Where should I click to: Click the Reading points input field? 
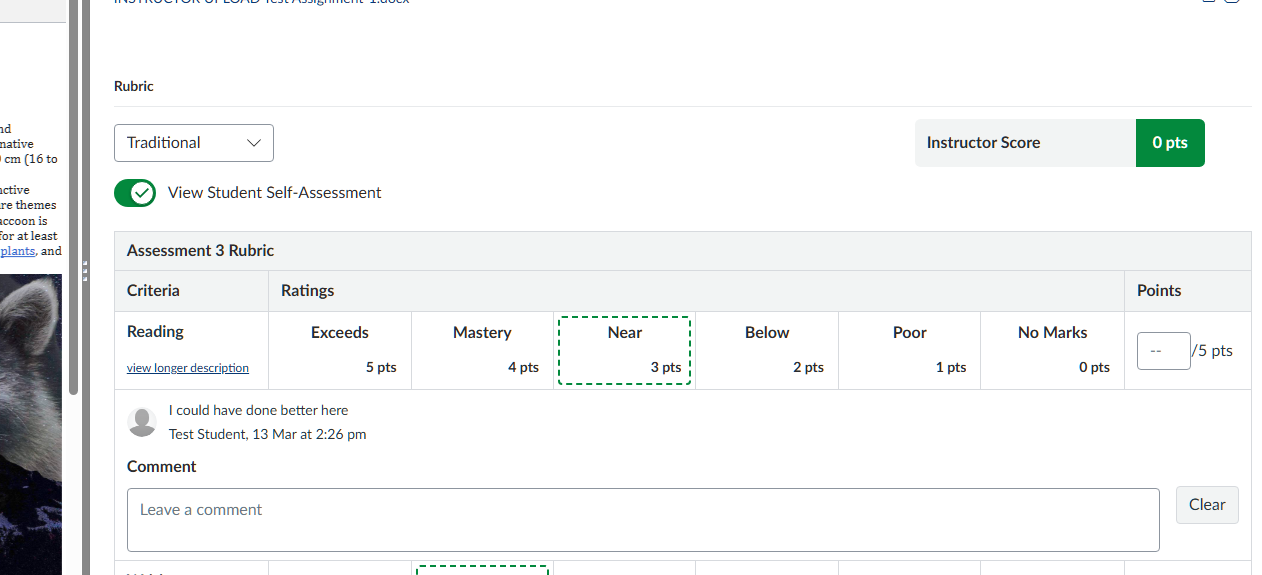coord(1163,351)
